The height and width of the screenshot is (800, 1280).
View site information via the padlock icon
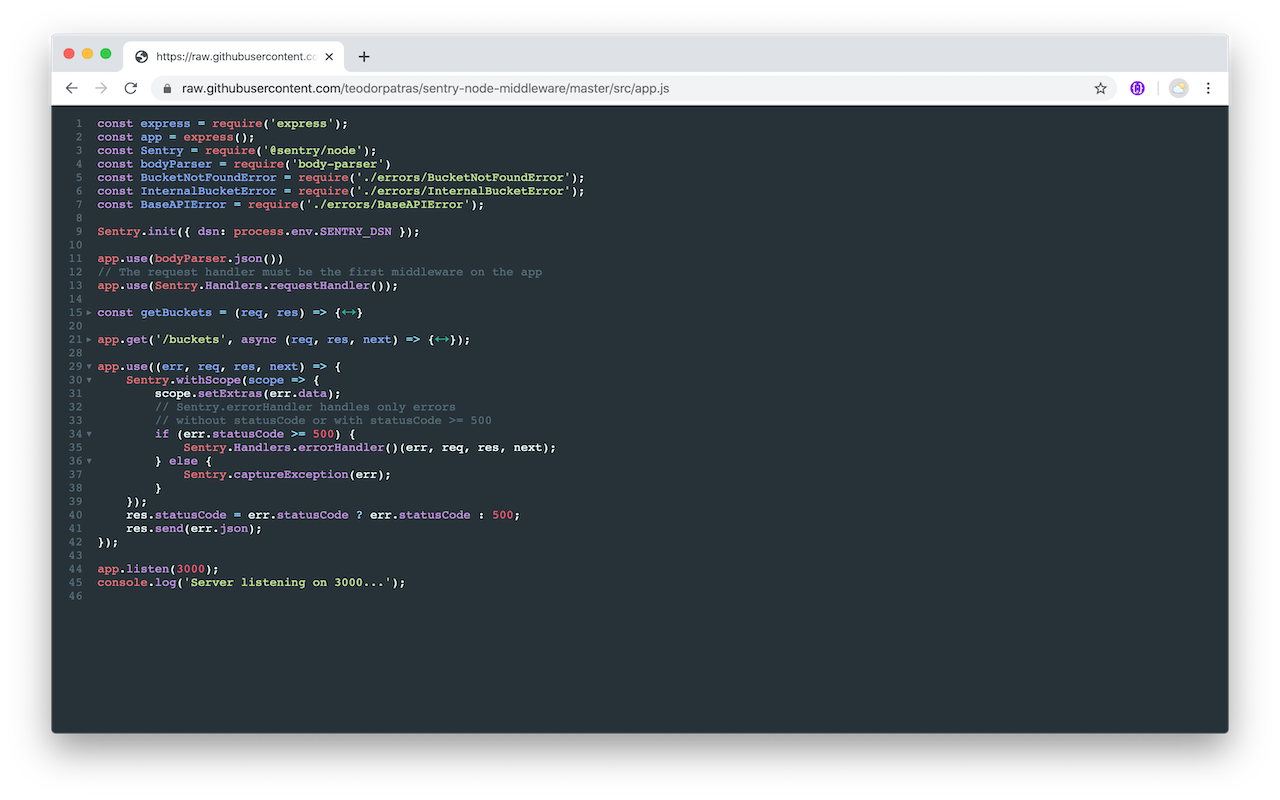166,88
